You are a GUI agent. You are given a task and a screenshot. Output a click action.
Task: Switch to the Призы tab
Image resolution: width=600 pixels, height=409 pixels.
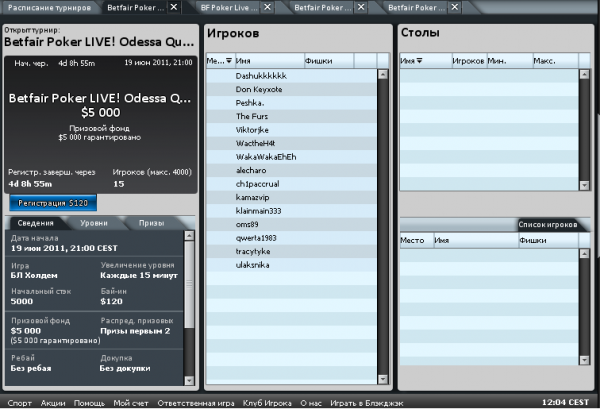point(152,223)
